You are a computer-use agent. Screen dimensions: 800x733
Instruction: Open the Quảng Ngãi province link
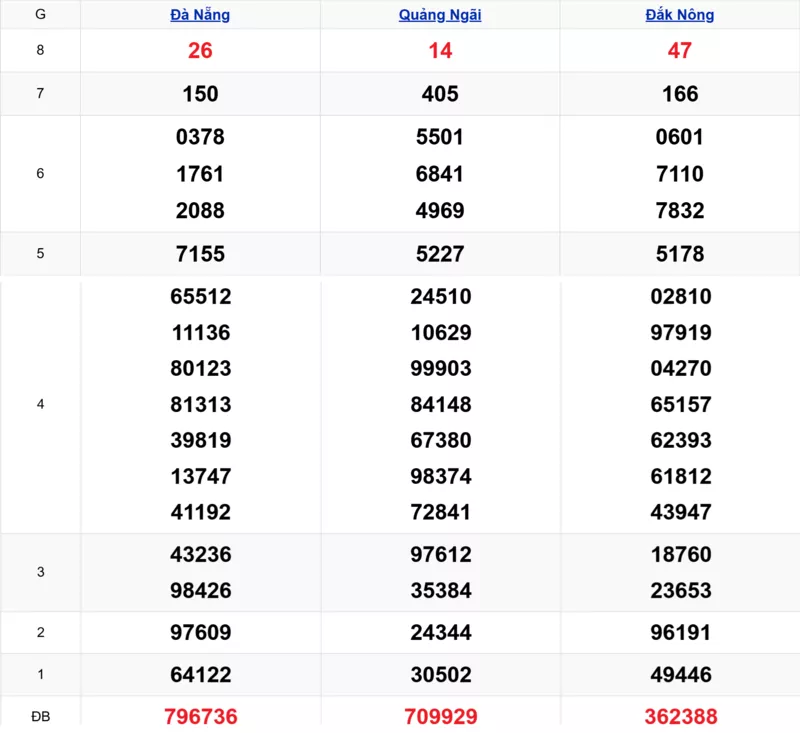click(440, 15)
